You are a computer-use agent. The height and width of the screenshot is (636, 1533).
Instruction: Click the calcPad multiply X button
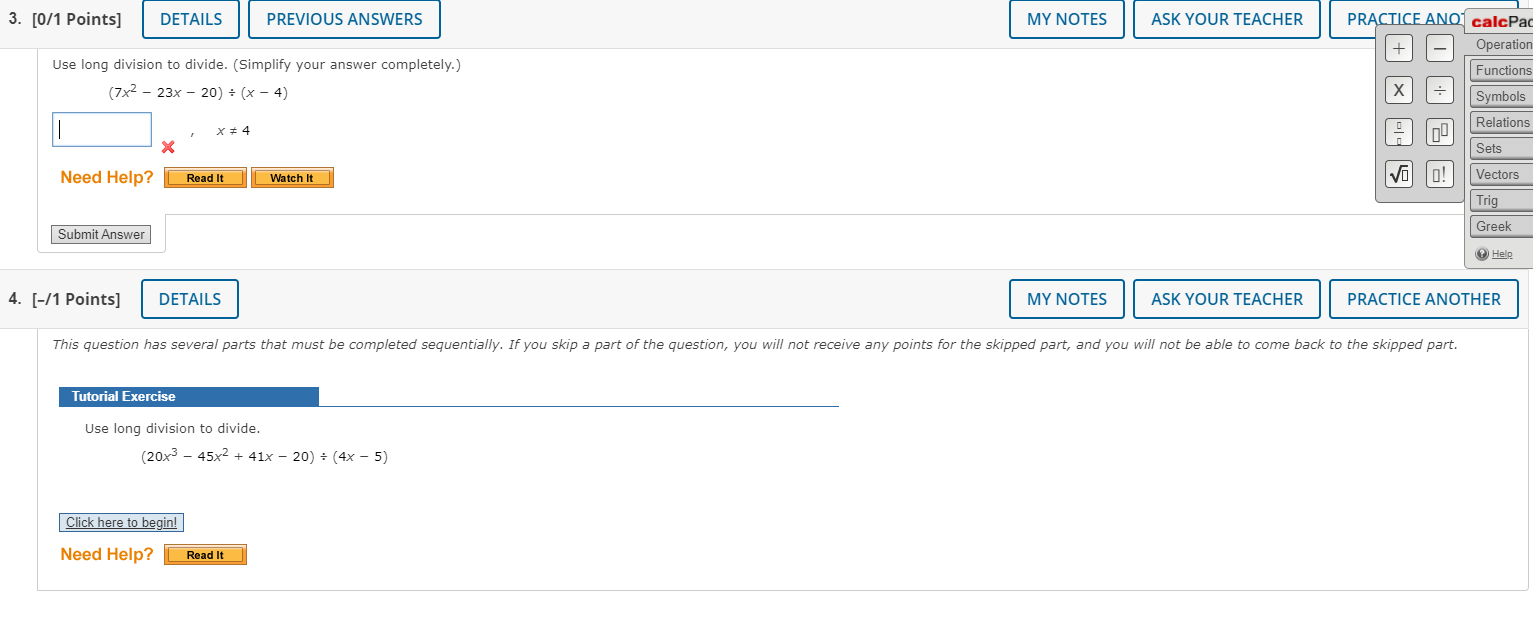(1399, 90)
